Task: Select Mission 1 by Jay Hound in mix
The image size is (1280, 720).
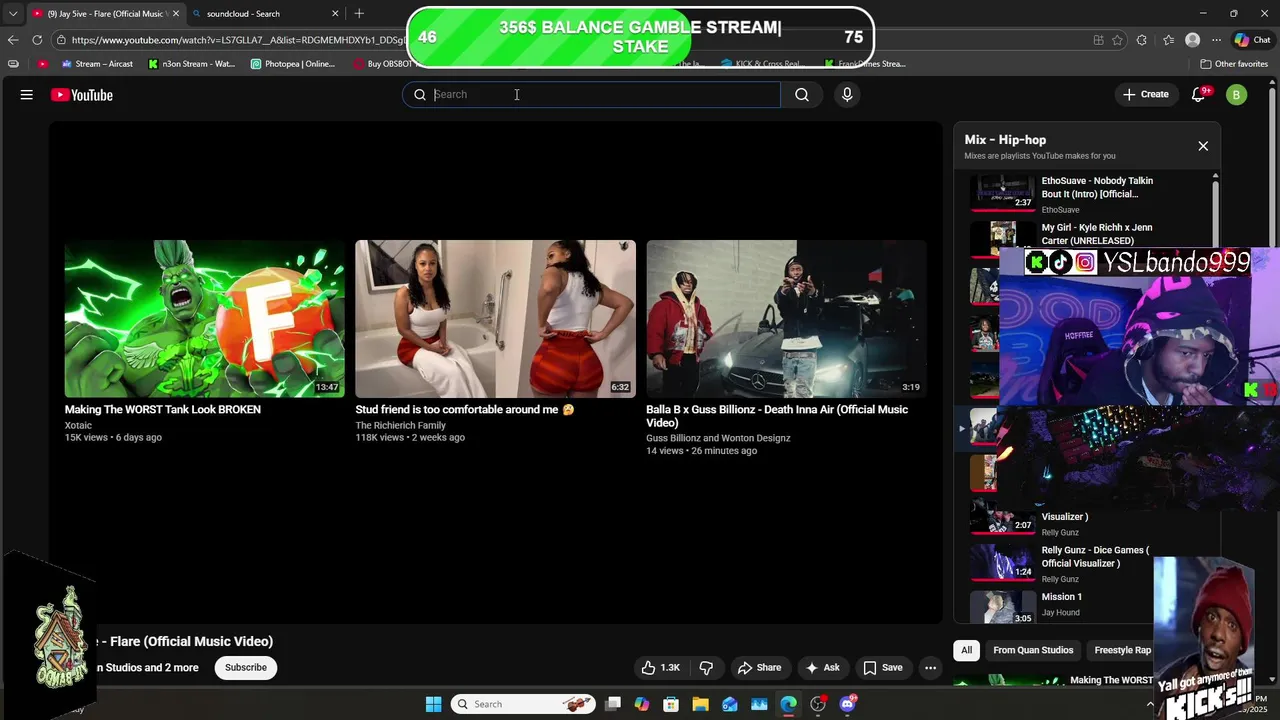Action: click(1061, 604)
